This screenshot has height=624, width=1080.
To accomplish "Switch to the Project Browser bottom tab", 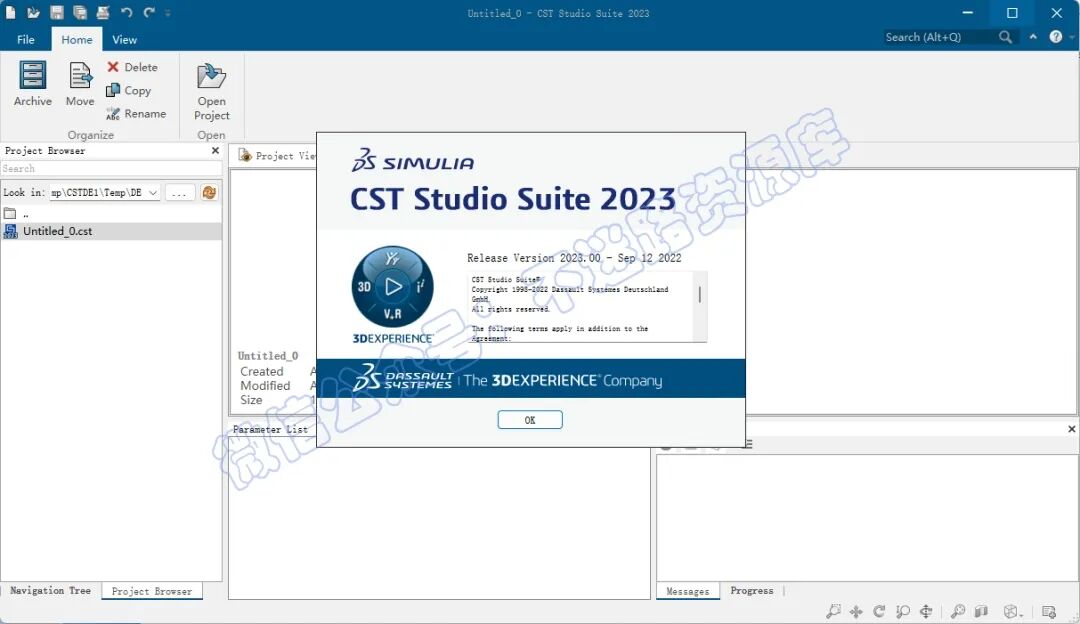I will [152, 591].
